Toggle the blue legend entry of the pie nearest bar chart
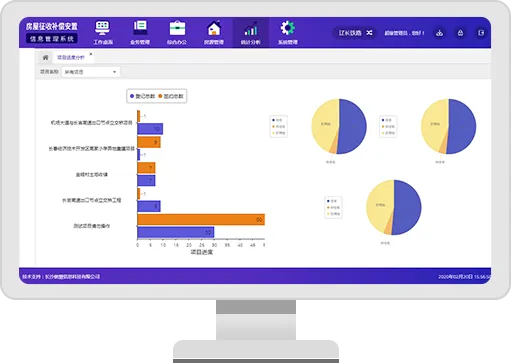Image resolution: width=511 pixels, height=363 pixels. [x=277, y=120]
